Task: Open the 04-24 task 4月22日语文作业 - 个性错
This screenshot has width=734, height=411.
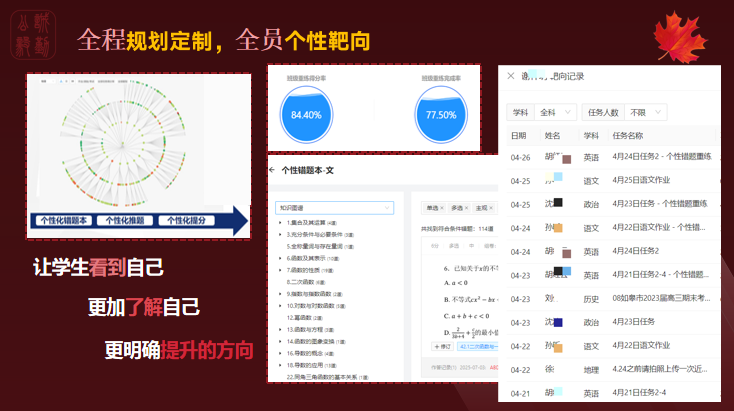Action: pyautogui.click(x=659, y=228)
